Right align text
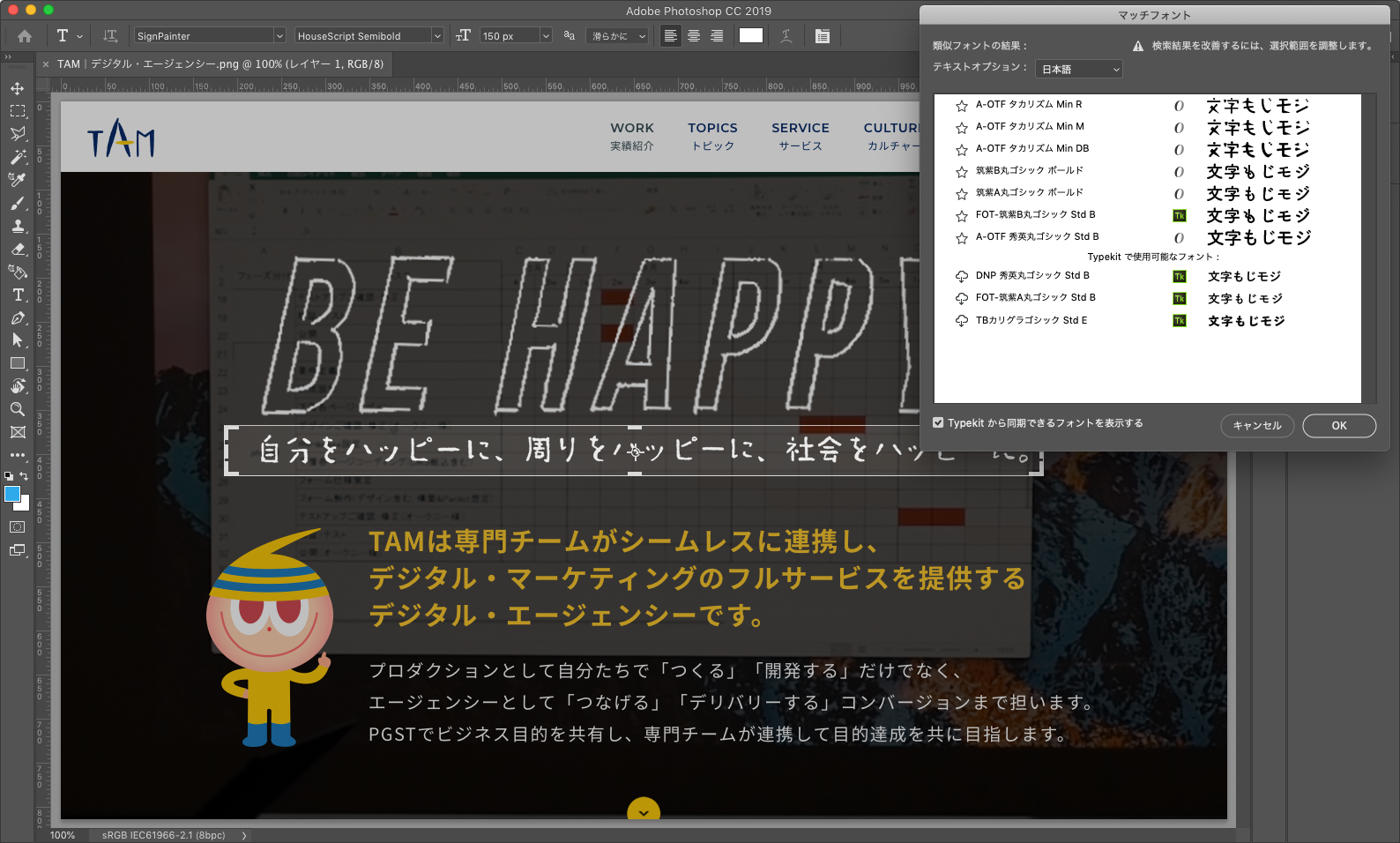The width and height of the screenshot is (1400, 843). pyautogui.click(x=717, y=36)
